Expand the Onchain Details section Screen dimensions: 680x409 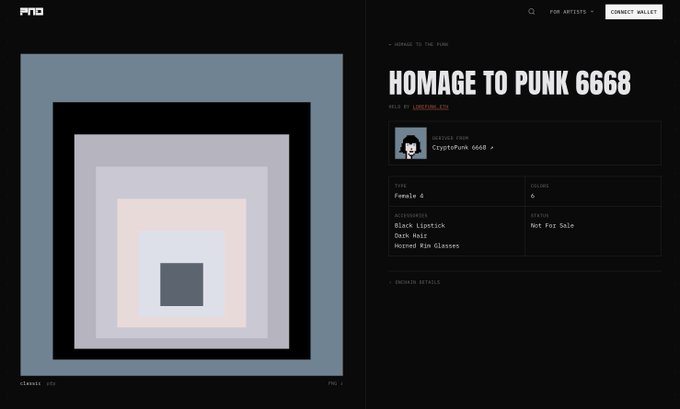coord(414,282)
